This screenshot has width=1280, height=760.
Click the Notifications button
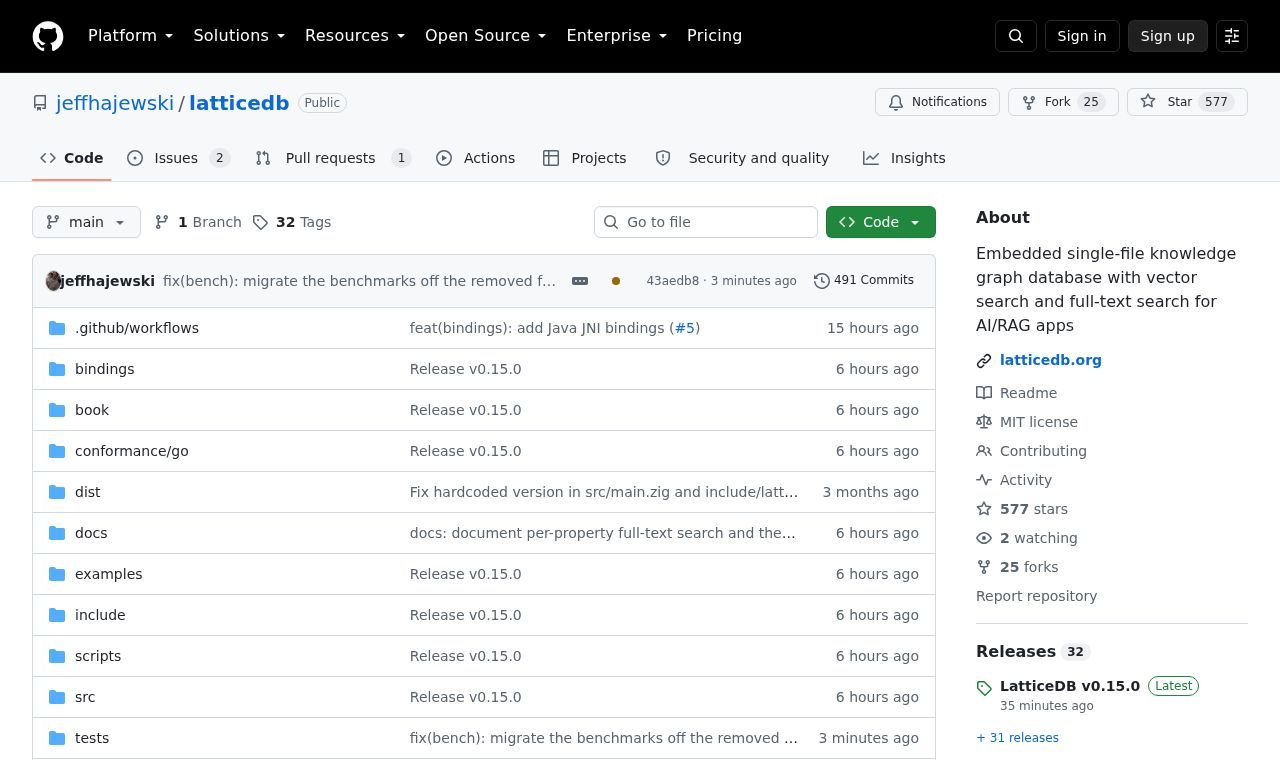click(937, 102)
